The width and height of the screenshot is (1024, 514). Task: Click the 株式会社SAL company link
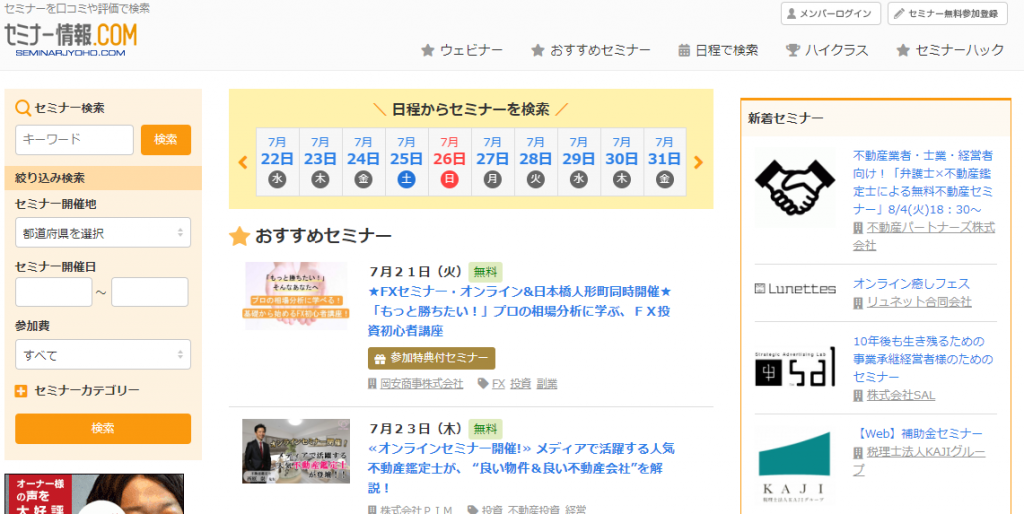coord(901,395)
